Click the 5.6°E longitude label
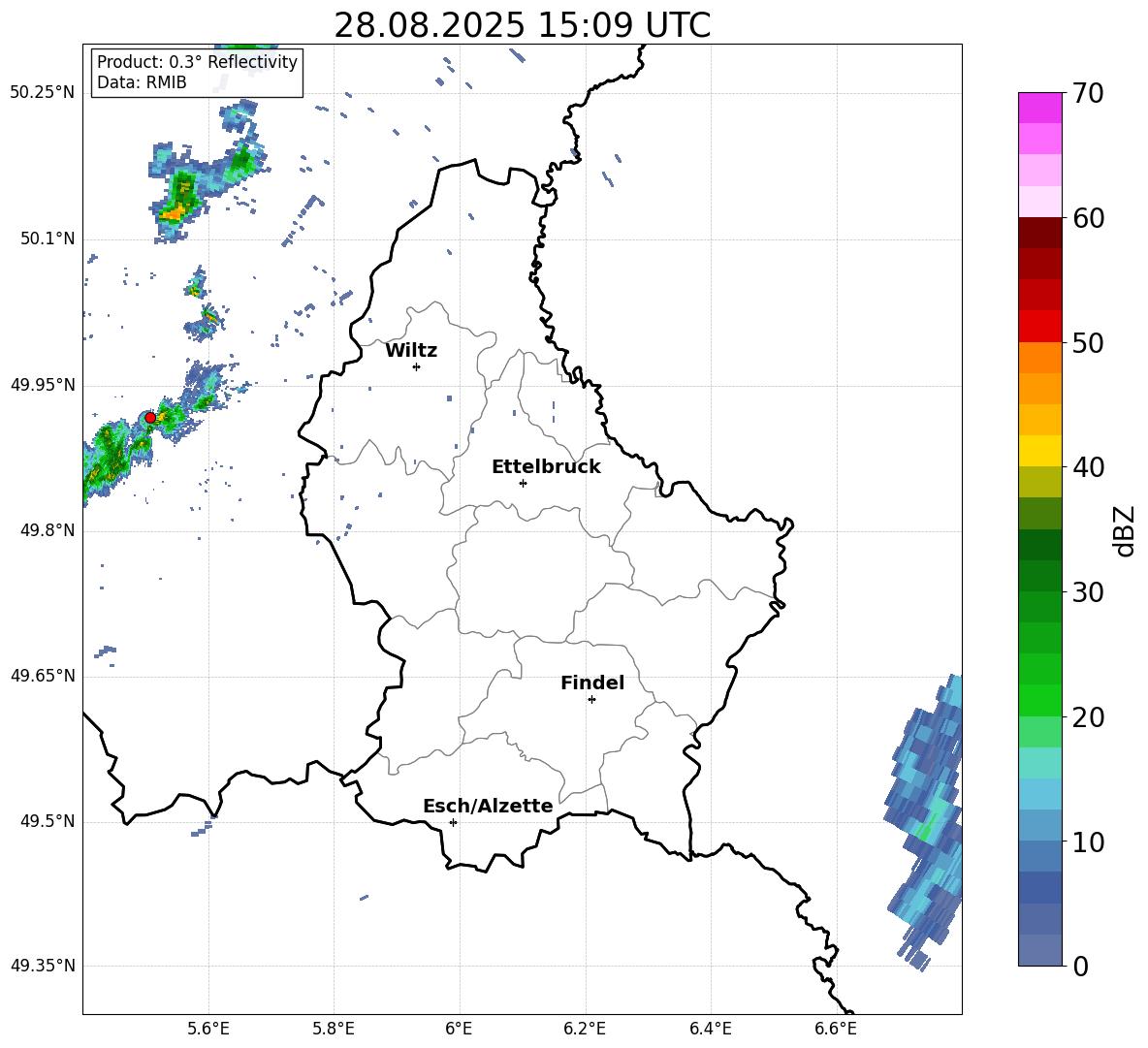 click(208, 1029)
